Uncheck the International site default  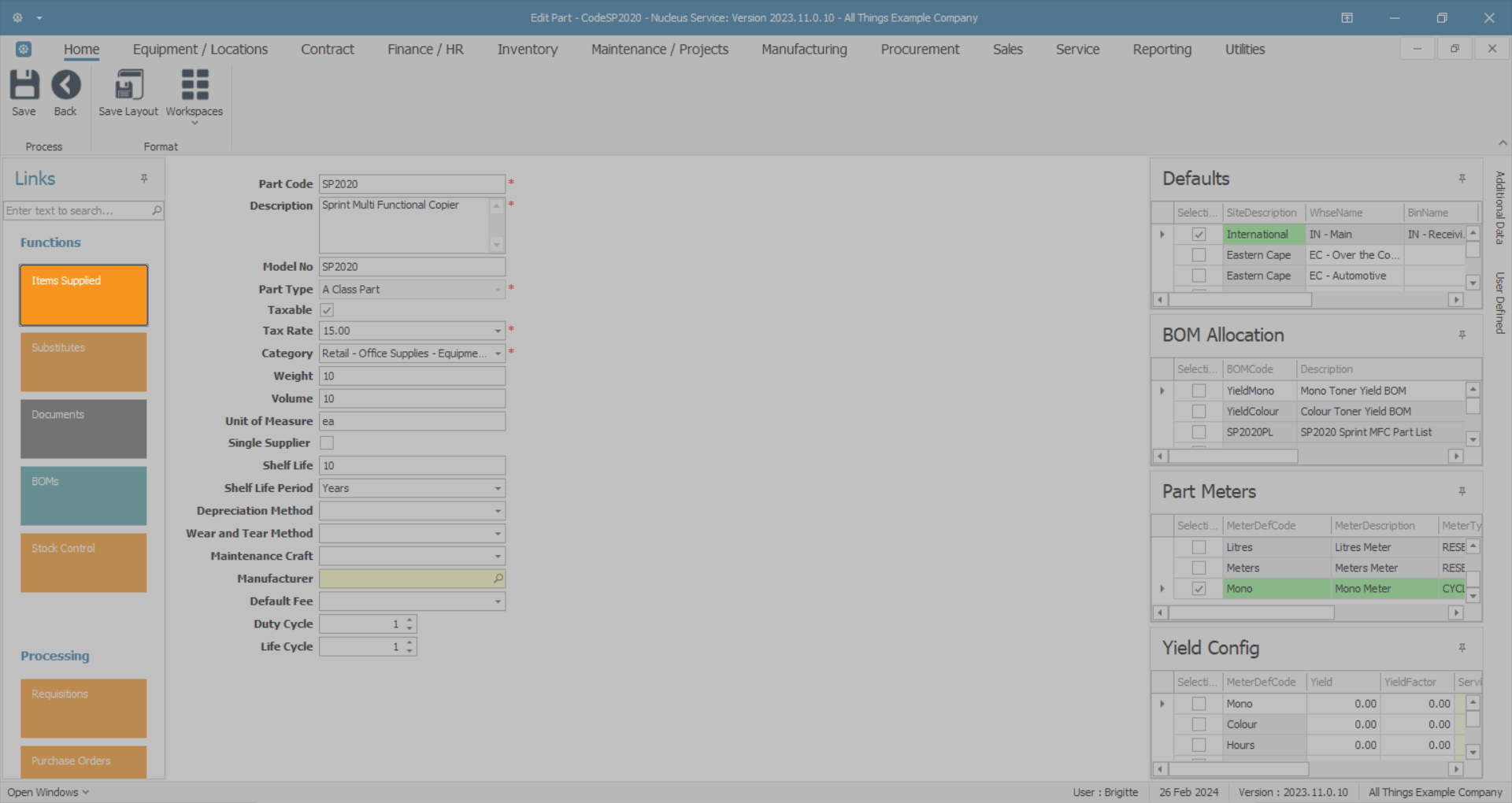coord(1199,235)
